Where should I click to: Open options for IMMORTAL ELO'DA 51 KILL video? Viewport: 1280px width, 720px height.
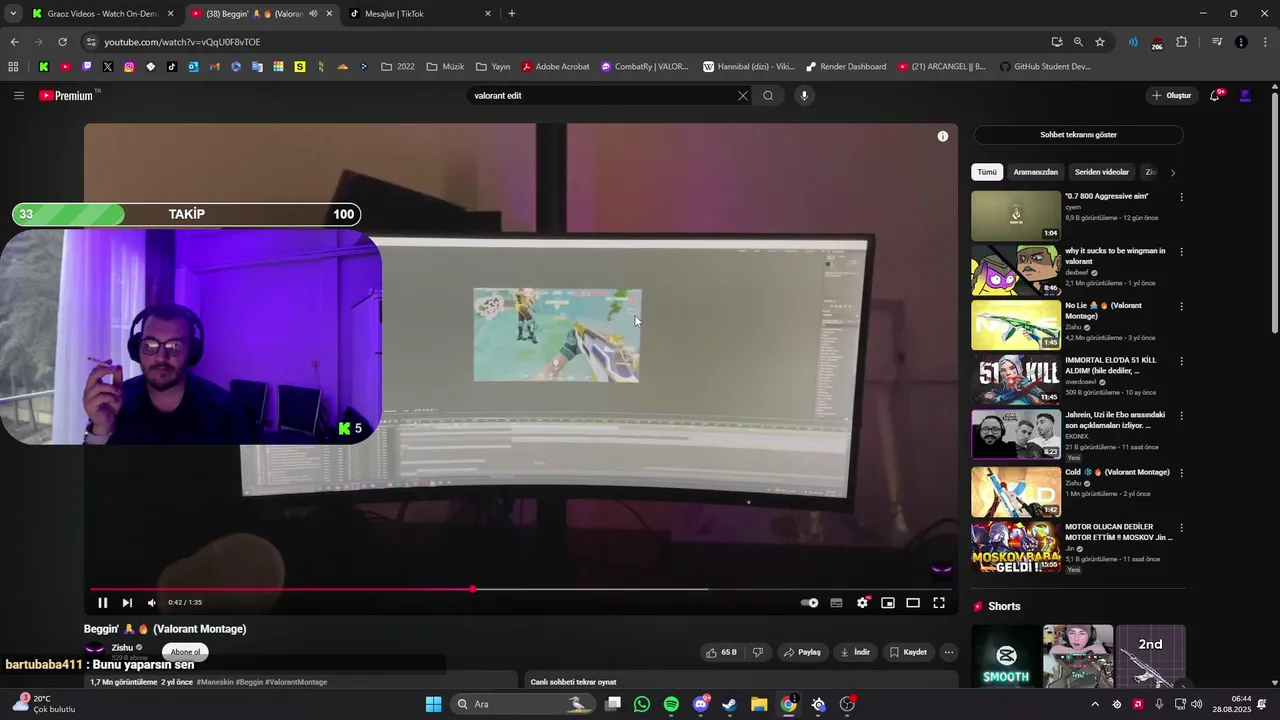(1181, 361)
